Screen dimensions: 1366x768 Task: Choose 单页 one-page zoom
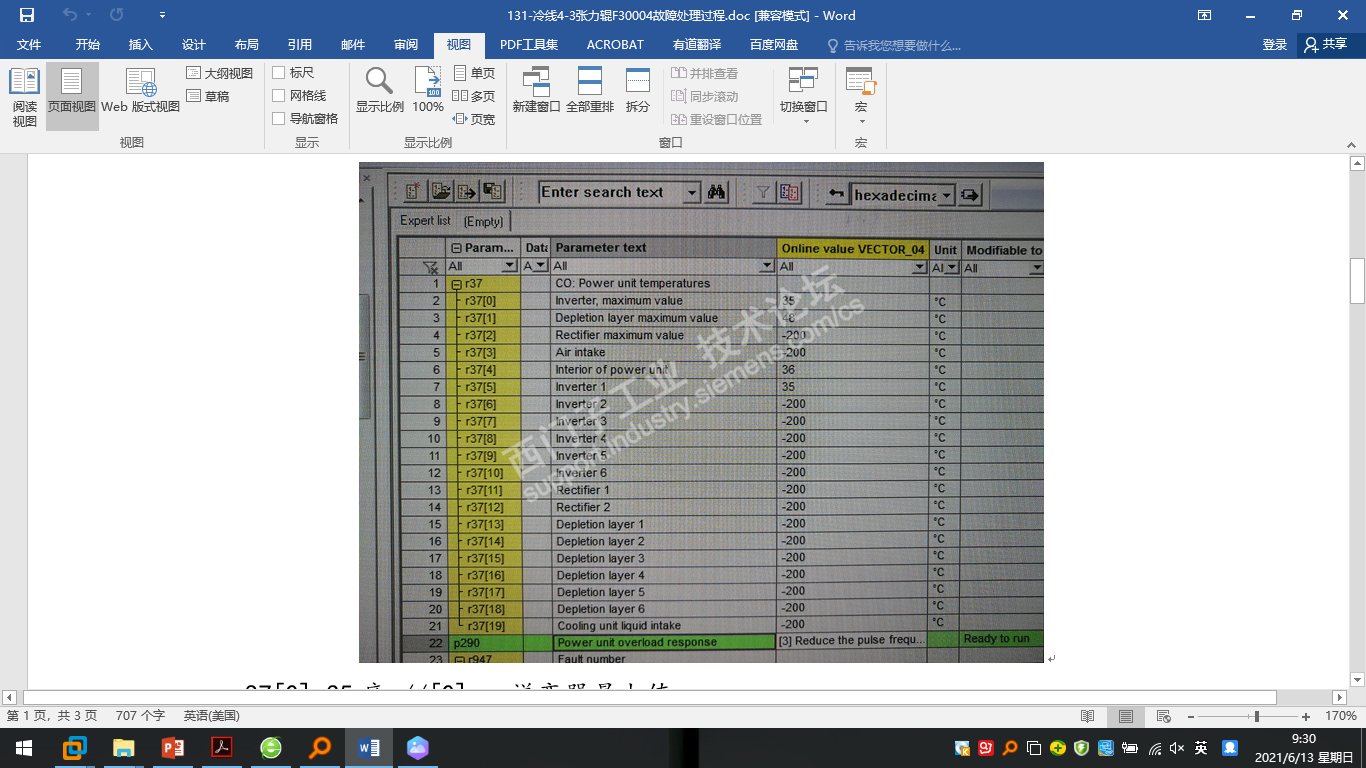474,73
